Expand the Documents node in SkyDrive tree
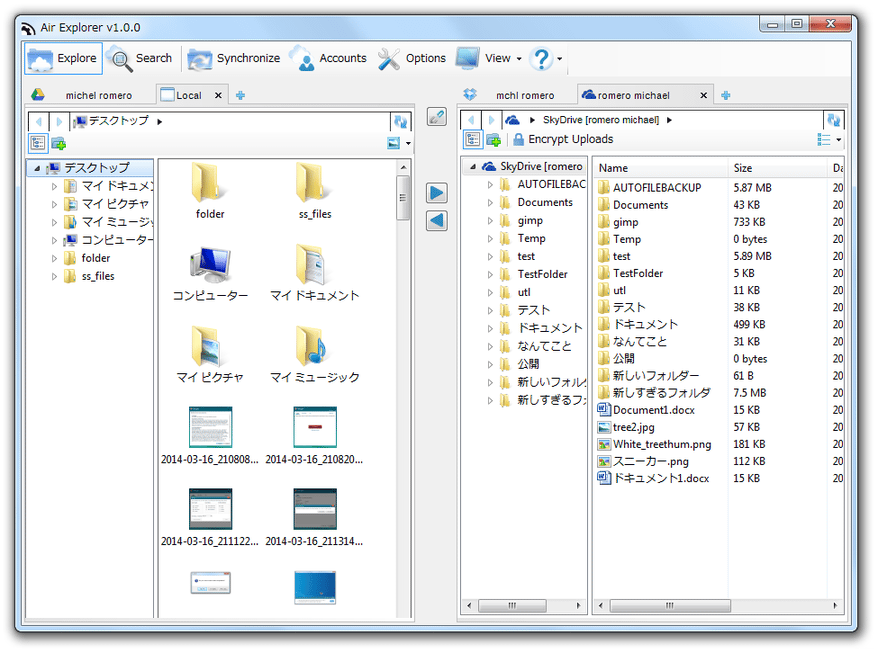Image resolution: width=878 pixels, height=653 pixels. point(491,203)
